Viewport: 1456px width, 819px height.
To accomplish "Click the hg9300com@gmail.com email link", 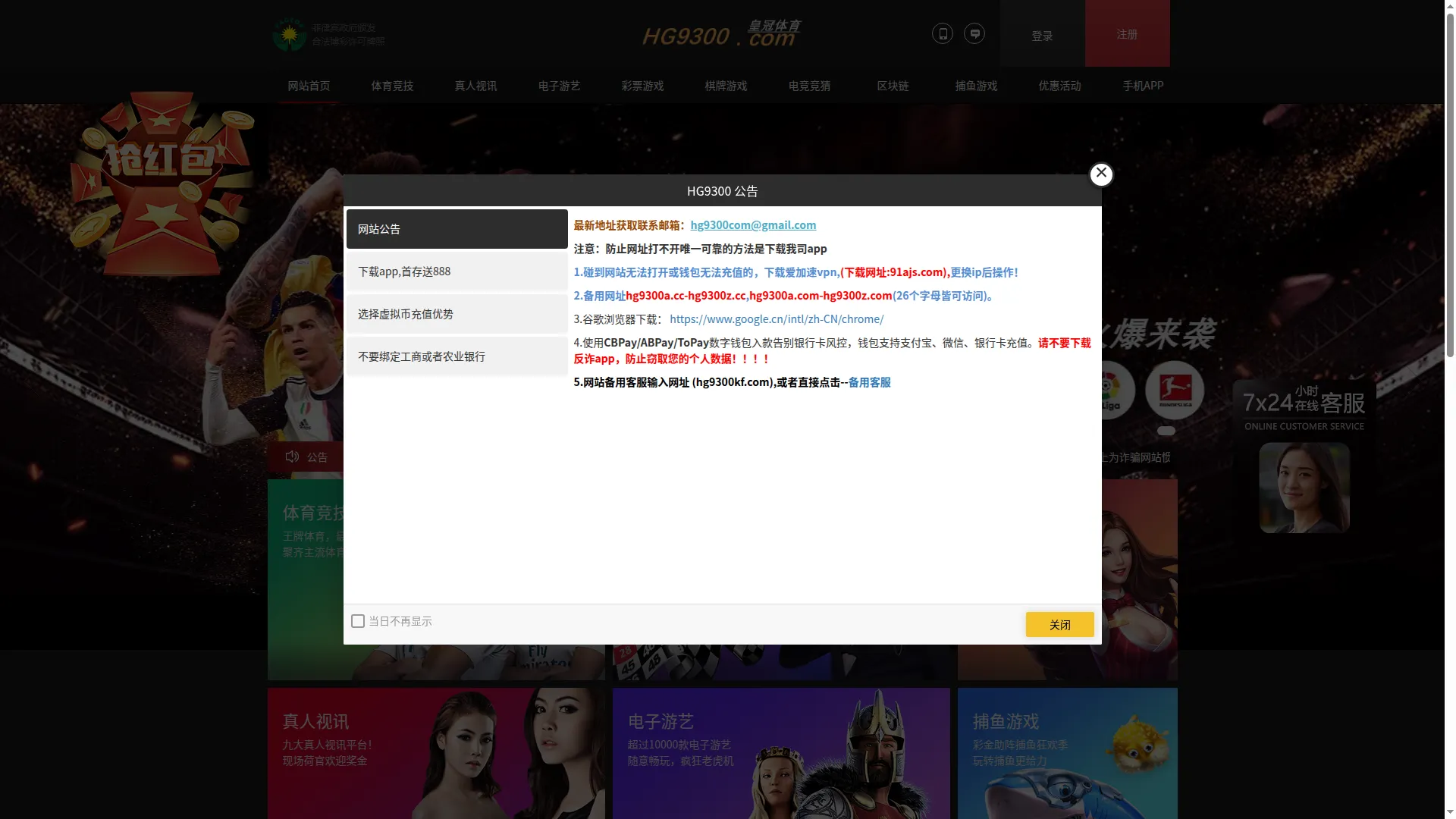I will (x=753, y=224).
